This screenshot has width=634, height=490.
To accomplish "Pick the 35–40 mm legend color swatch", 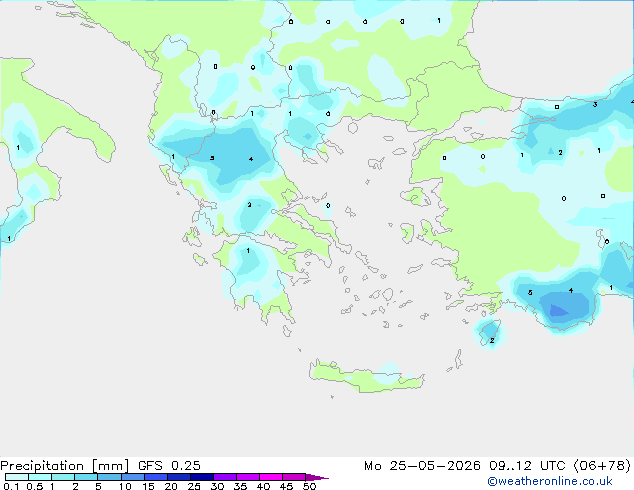I will 248,477.
